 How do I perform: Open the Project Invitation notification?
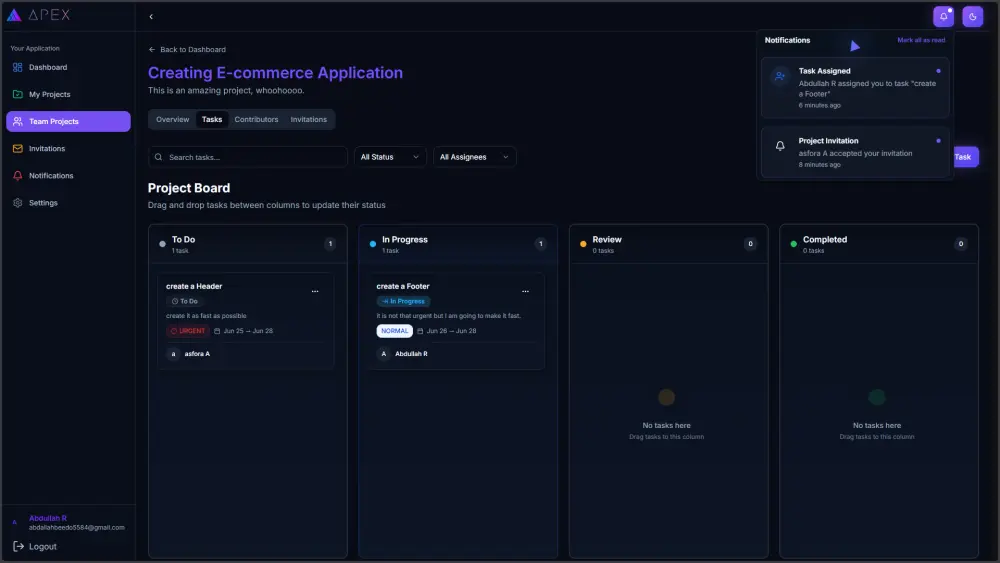pos(855,152)
